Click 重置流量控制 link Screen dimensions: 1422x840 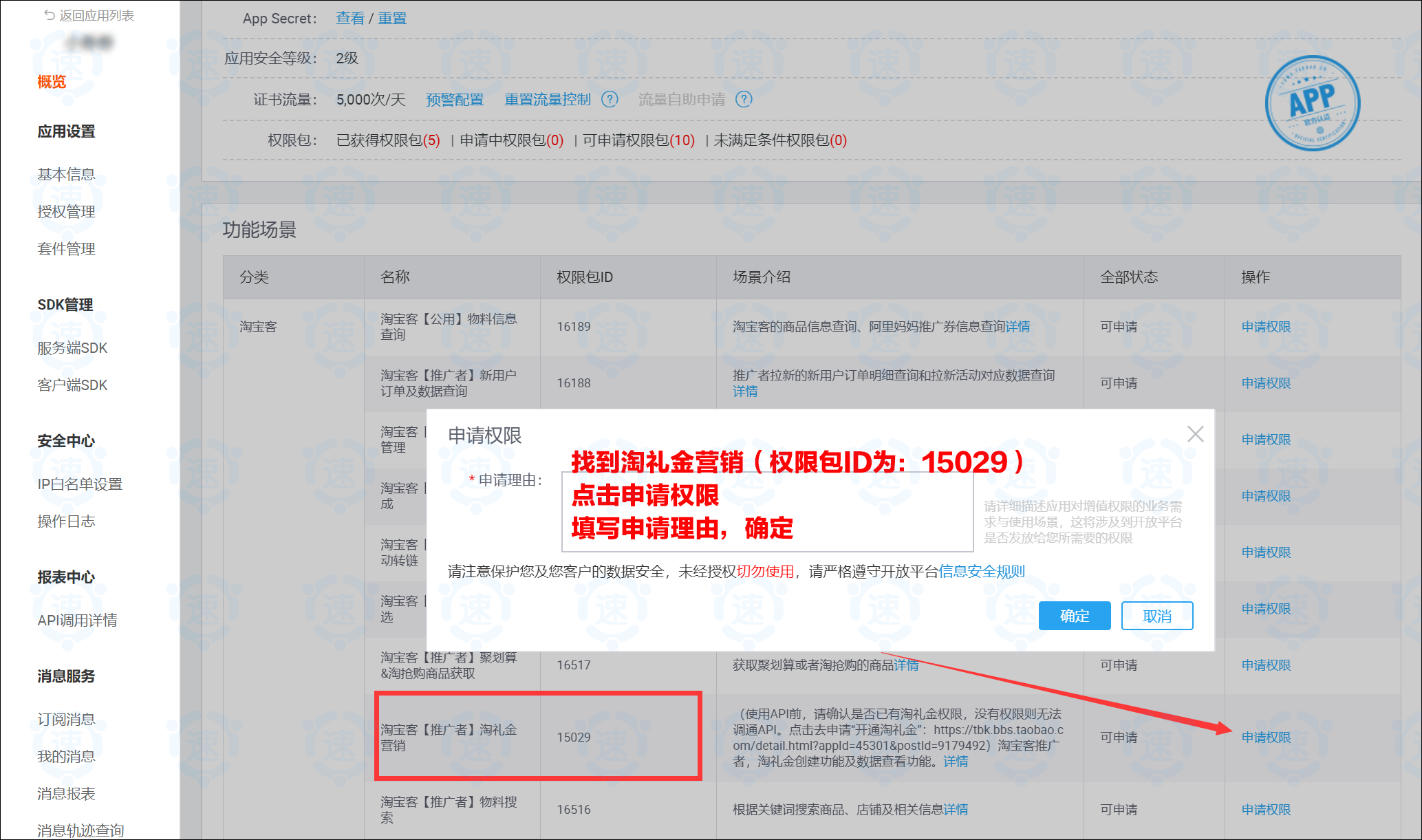tap(548, 100)
